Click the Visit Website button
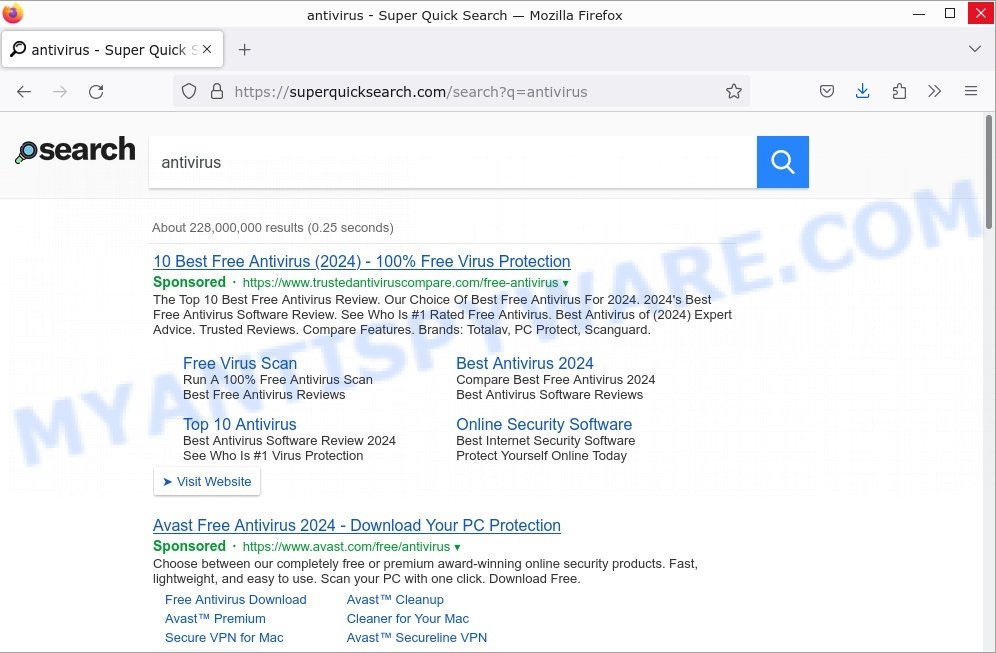Screen dimensions: 996x653 (207, 481)
